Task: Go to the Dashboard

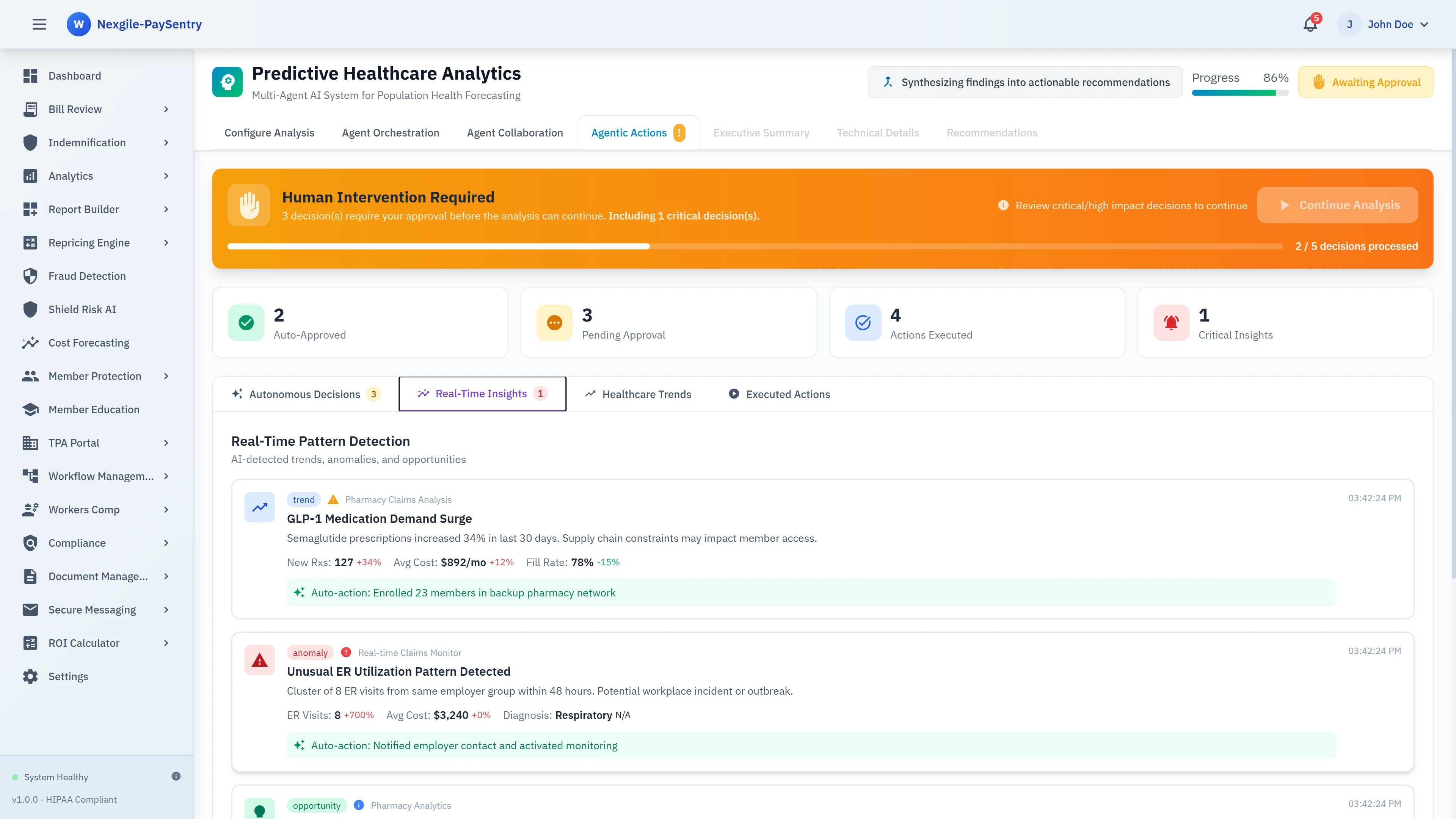Action: point(75,76)
